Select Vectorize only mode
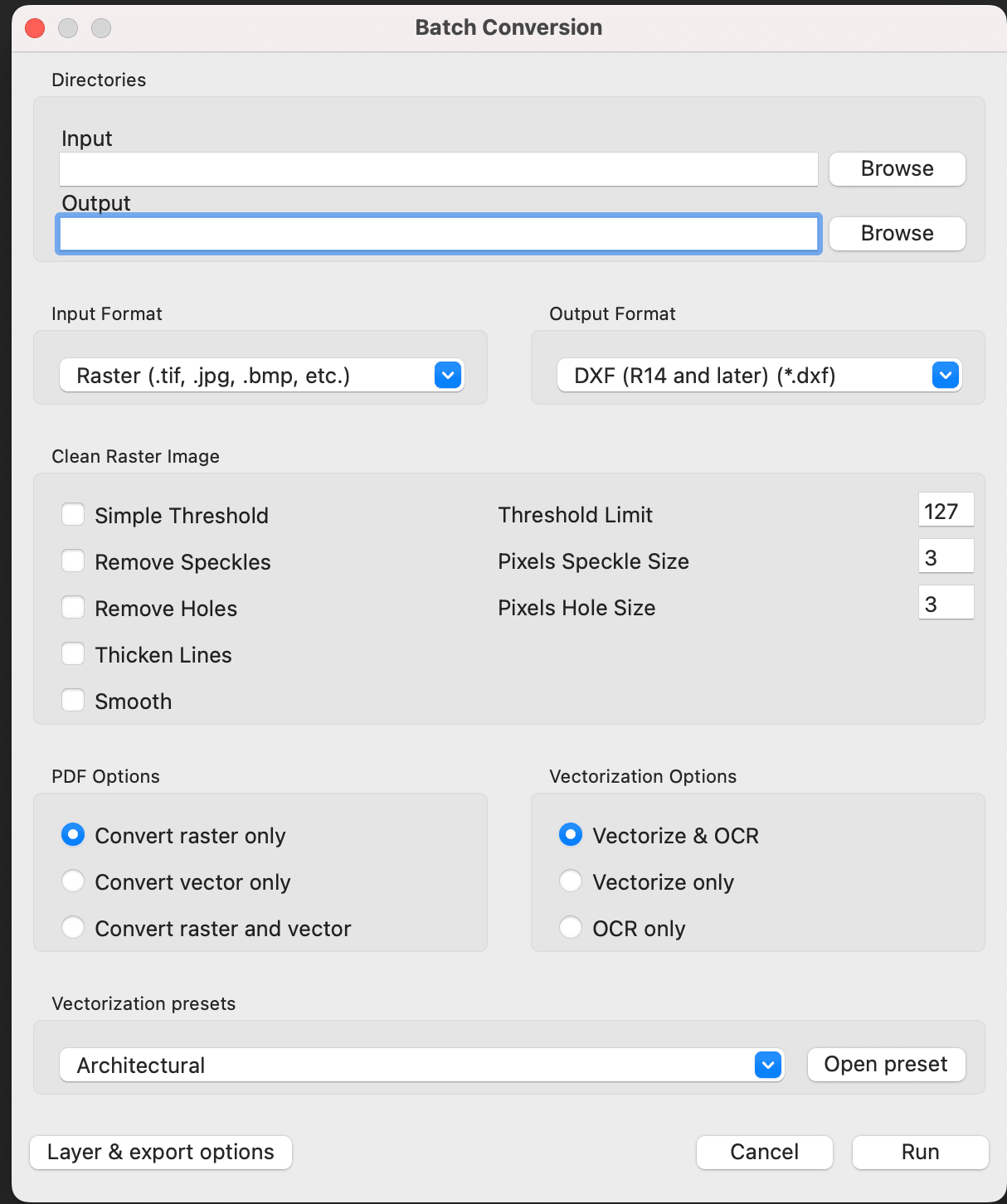This screenshot has width=1007, height=1204. (x=571, y=881)
